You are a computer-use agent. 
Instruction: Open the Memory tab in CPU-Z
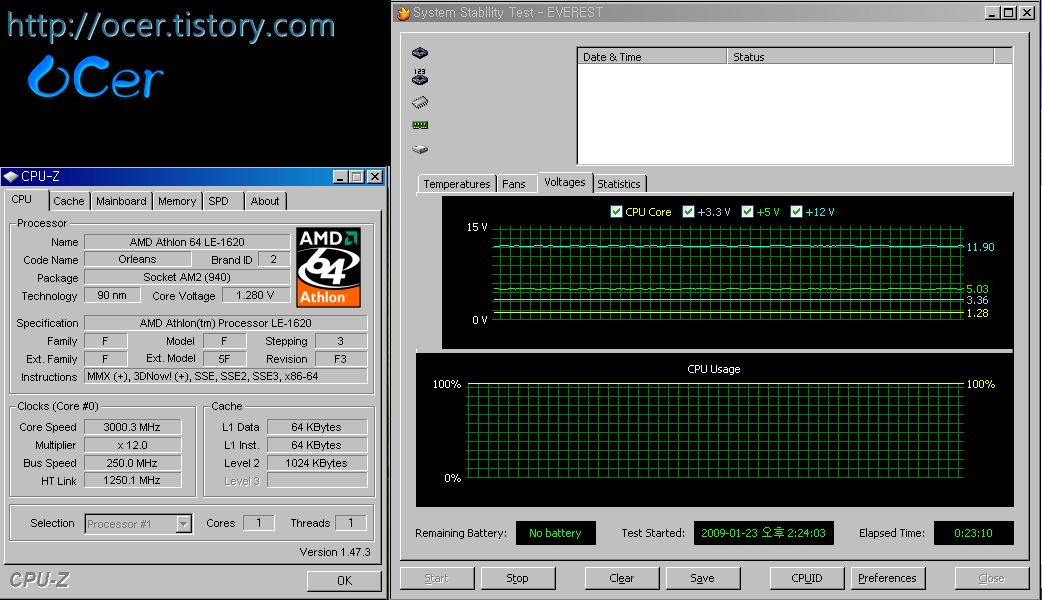[x=177, y=201]
